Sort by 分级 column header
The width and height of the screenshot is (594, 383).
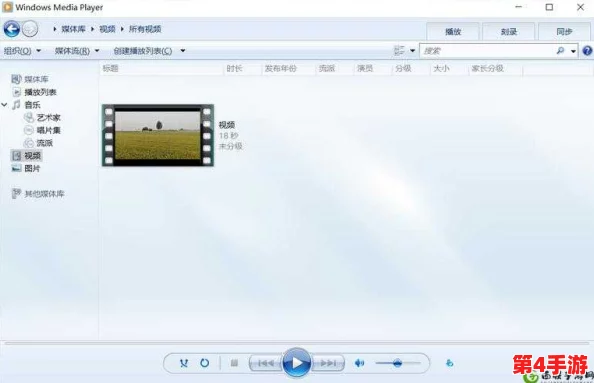[x=403, y=69]
